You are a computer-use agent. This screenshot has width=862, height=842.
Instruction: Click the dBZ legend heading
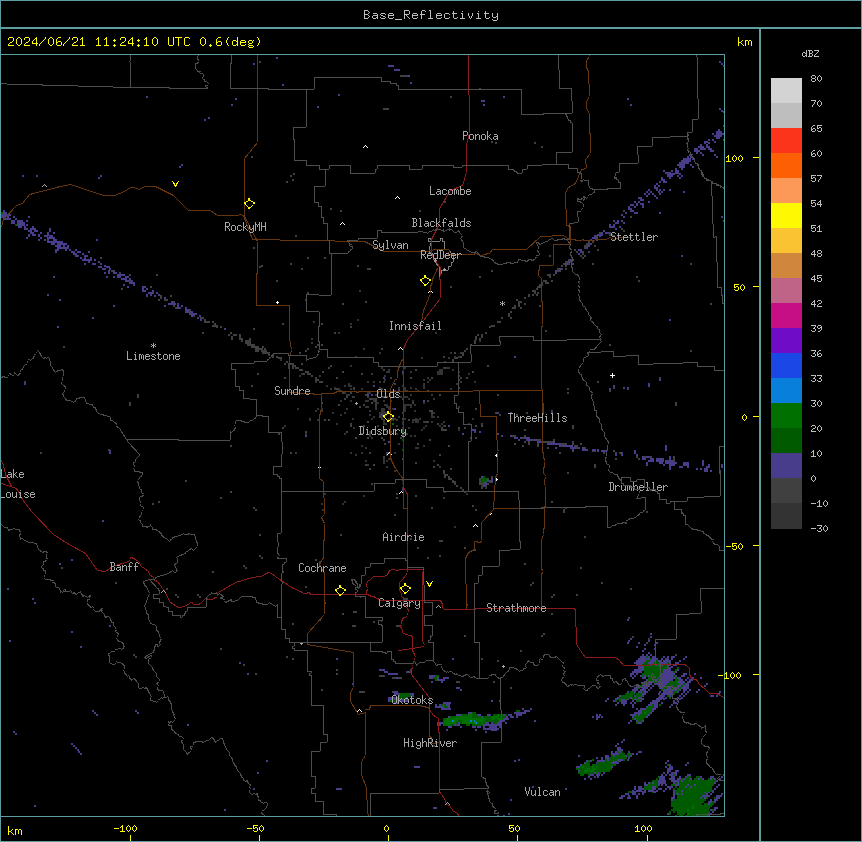tap(810, 53)
